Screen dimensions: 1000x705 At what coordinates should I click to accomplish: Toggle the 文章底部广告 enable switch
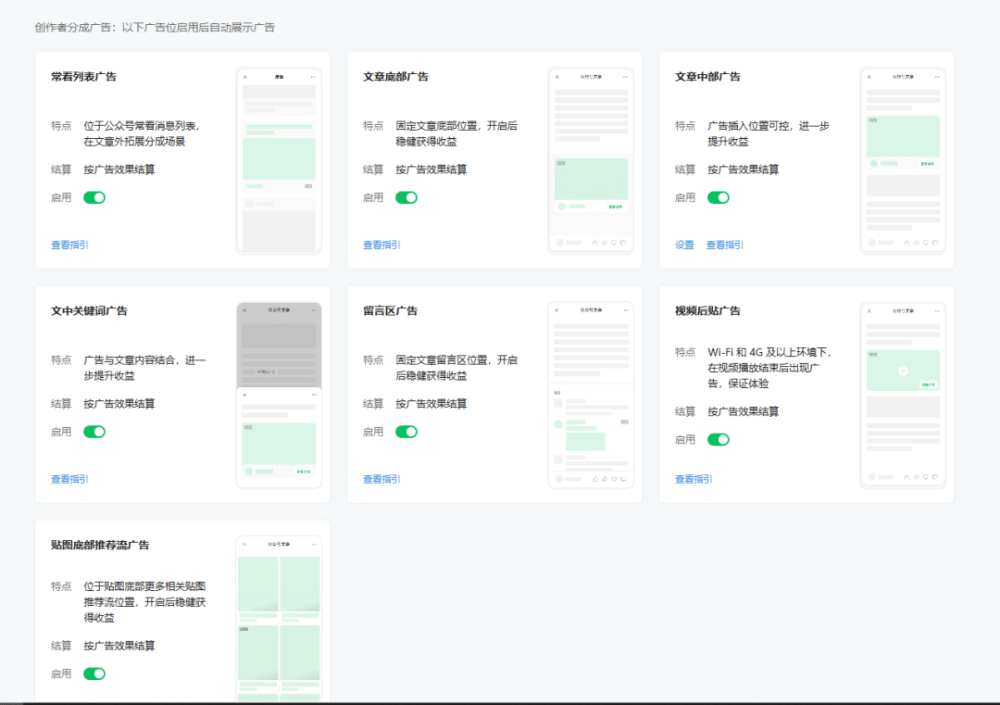[406, 198]
